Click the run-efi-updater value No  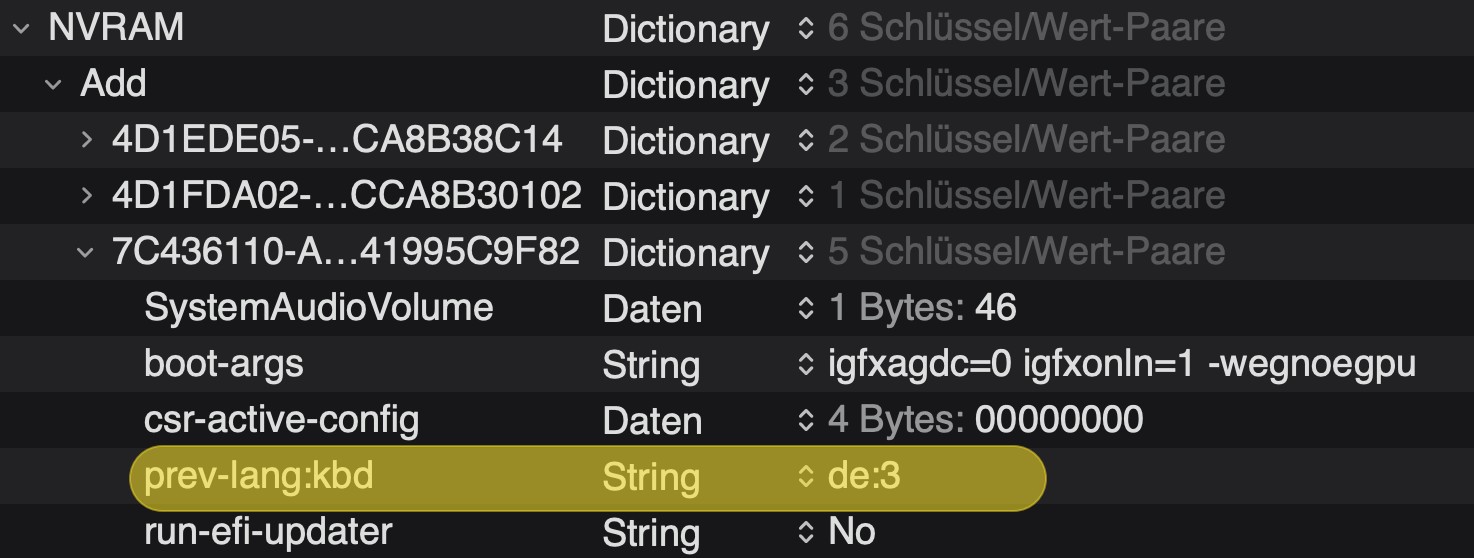852,533
